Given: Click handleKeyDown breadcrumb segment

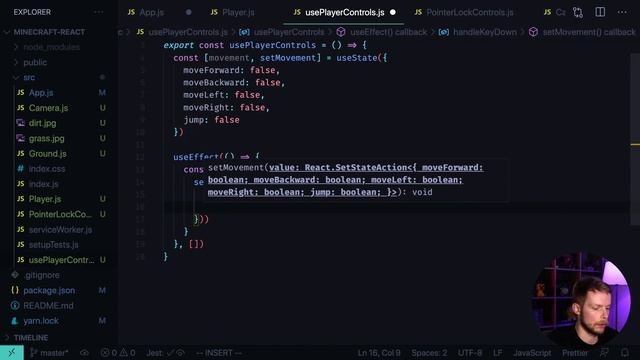Looking at the screenshot, I should (484, 32).
